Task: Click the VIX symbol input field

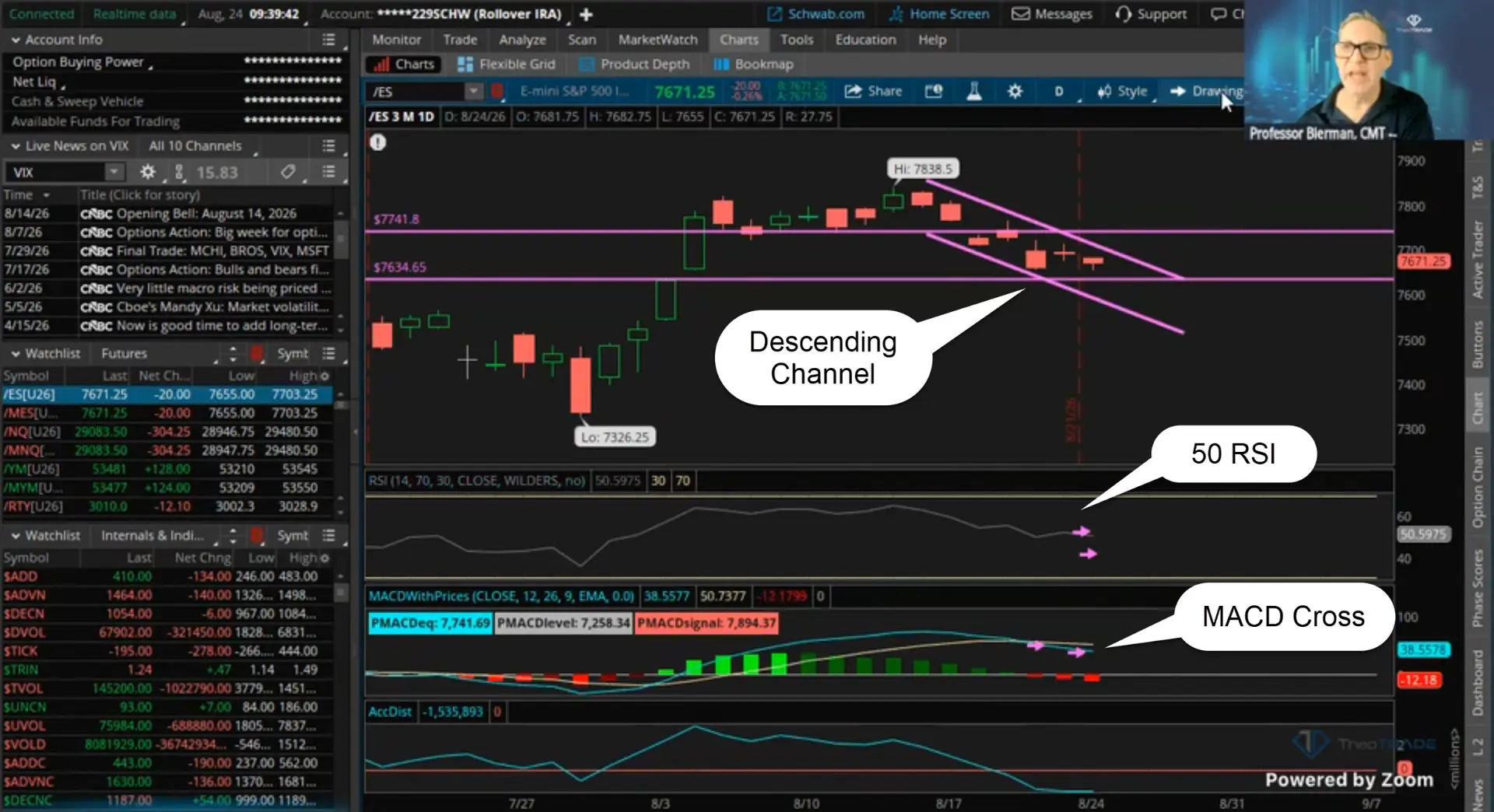Action: 56,172
